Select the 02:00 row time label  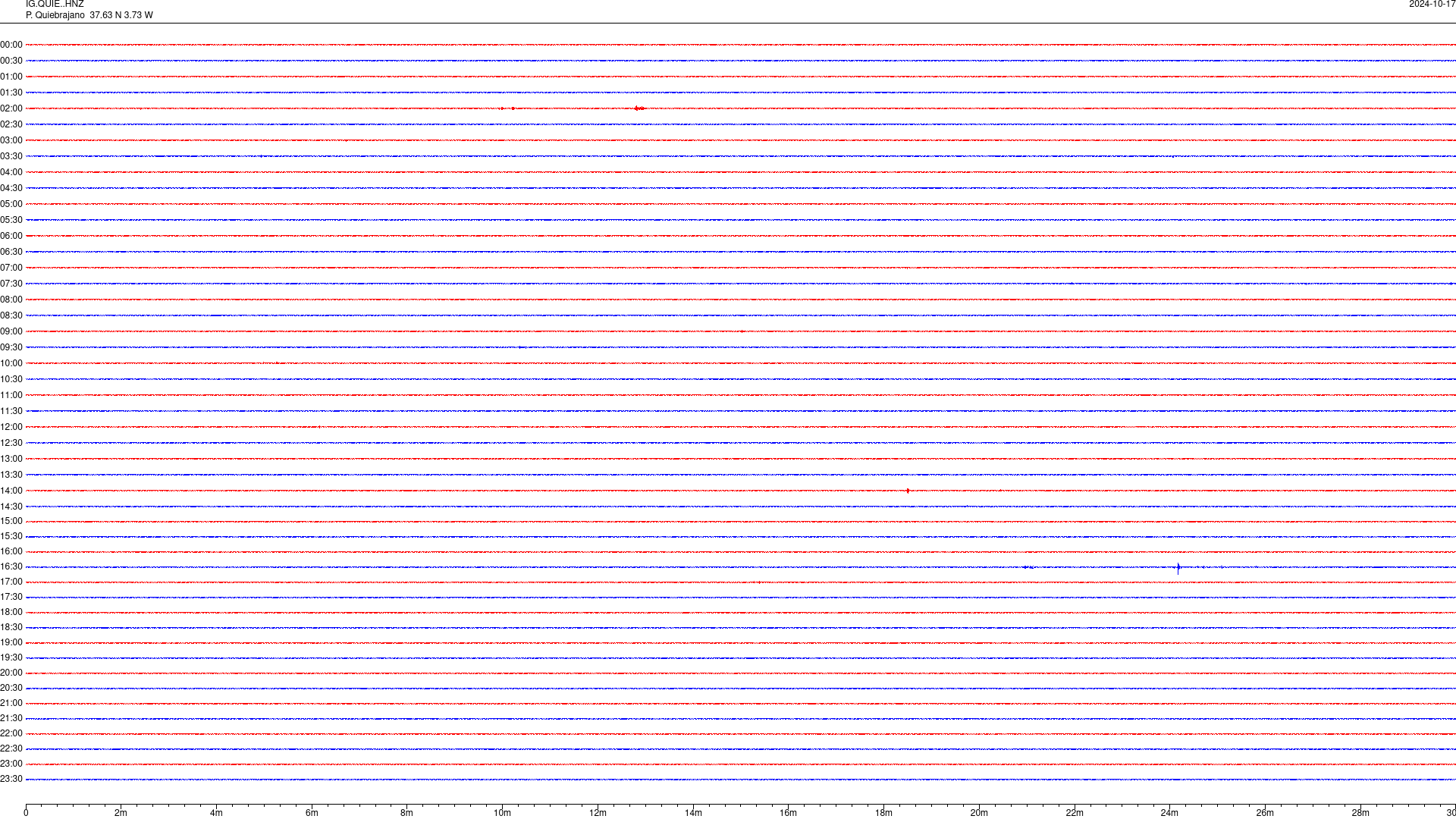pyautogui.click(x=11, y=108)
